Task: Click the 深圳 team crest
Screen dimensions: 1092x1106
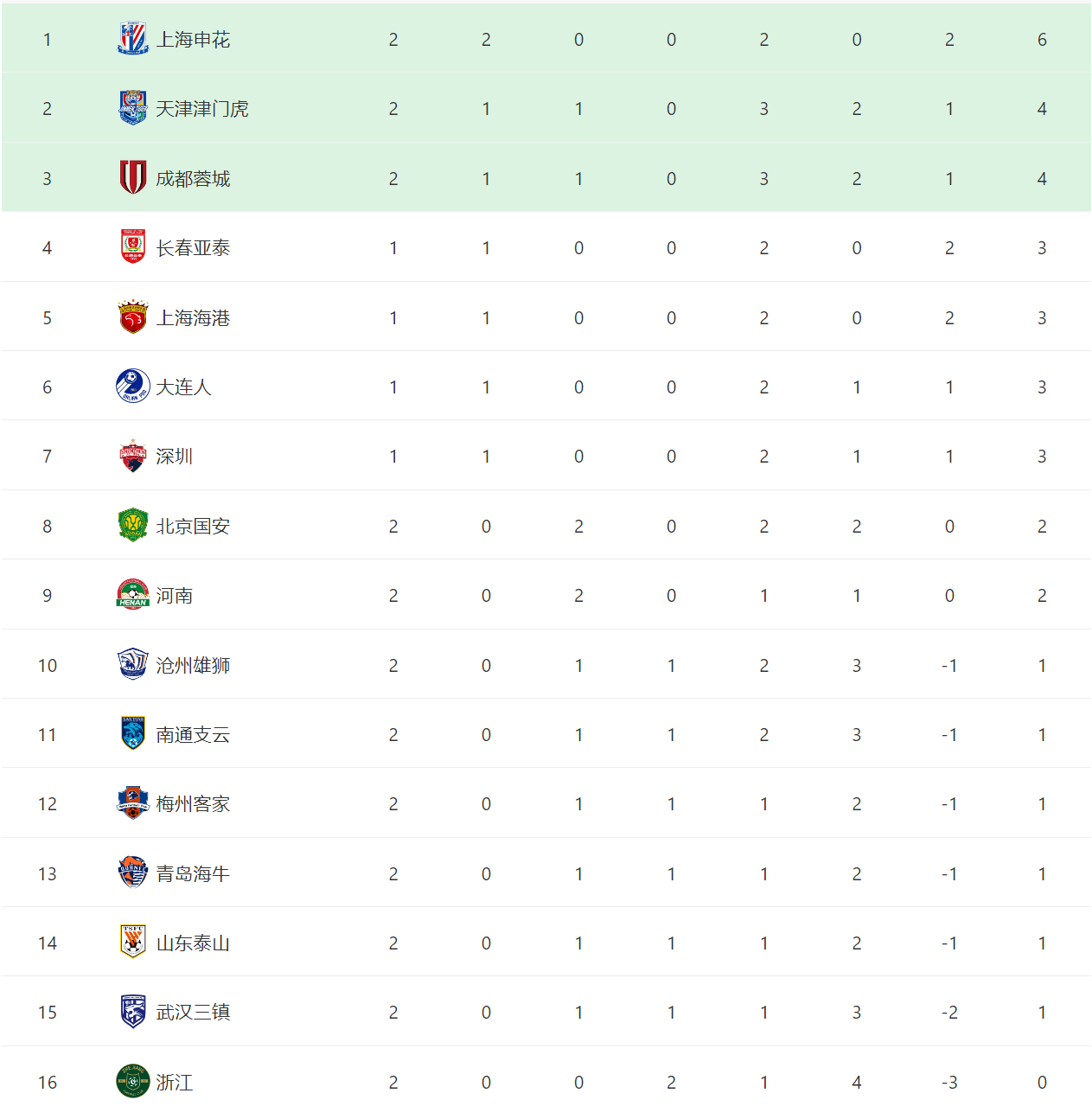Action: 133,456
